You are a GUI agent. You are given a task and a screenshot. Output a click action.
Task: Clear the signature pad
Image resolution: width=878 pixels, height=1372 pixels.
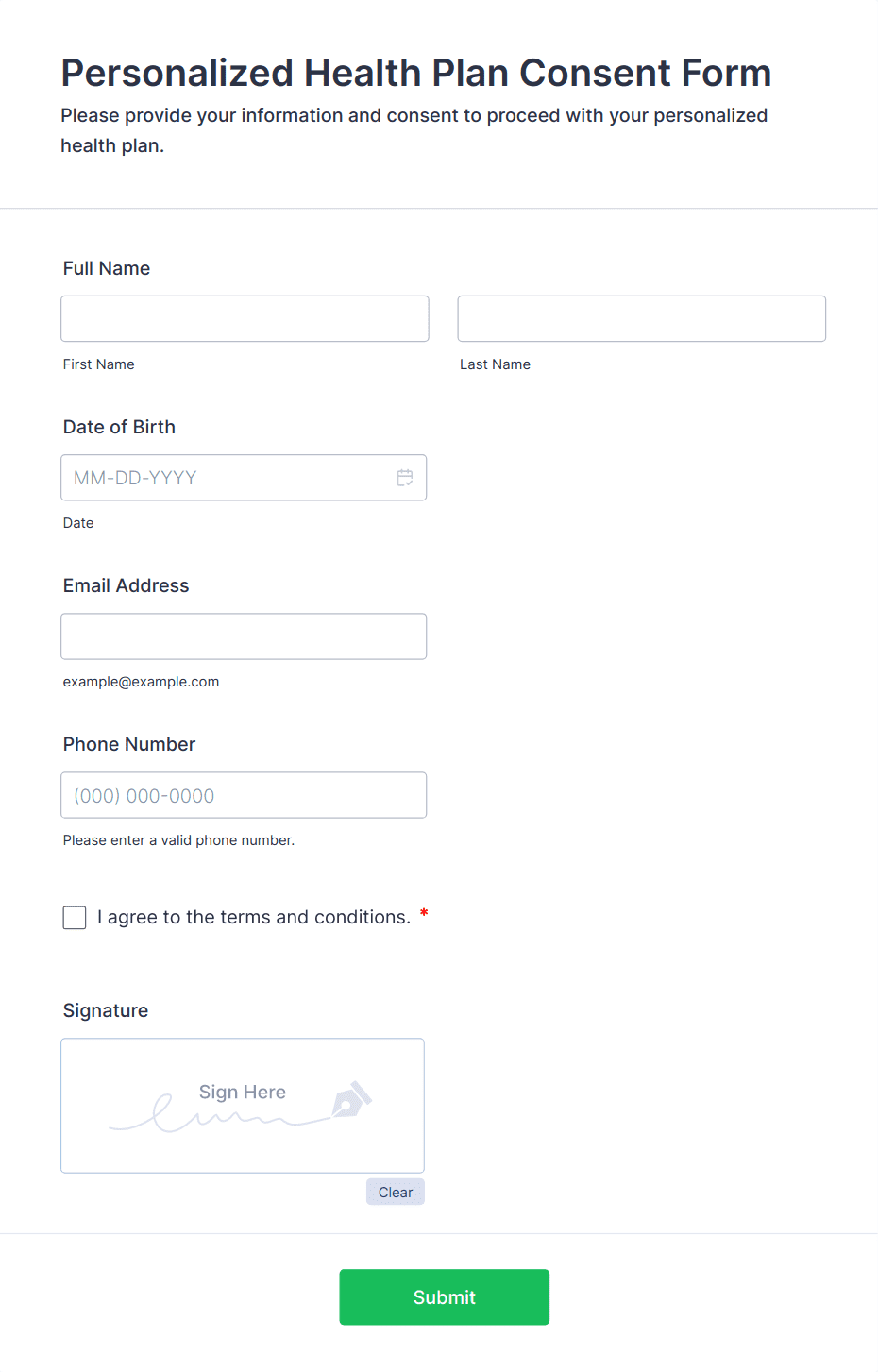[396, 1193]
